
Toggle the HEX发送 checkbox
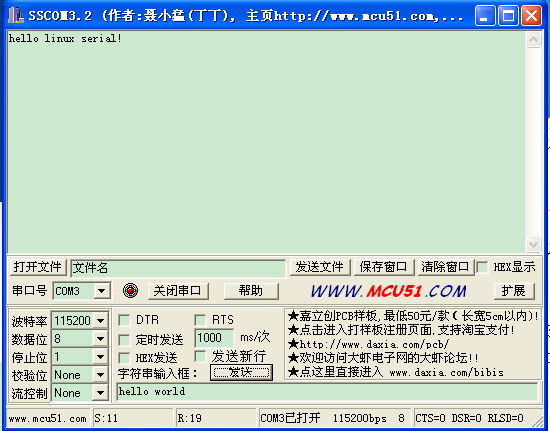tap(124, 358)
